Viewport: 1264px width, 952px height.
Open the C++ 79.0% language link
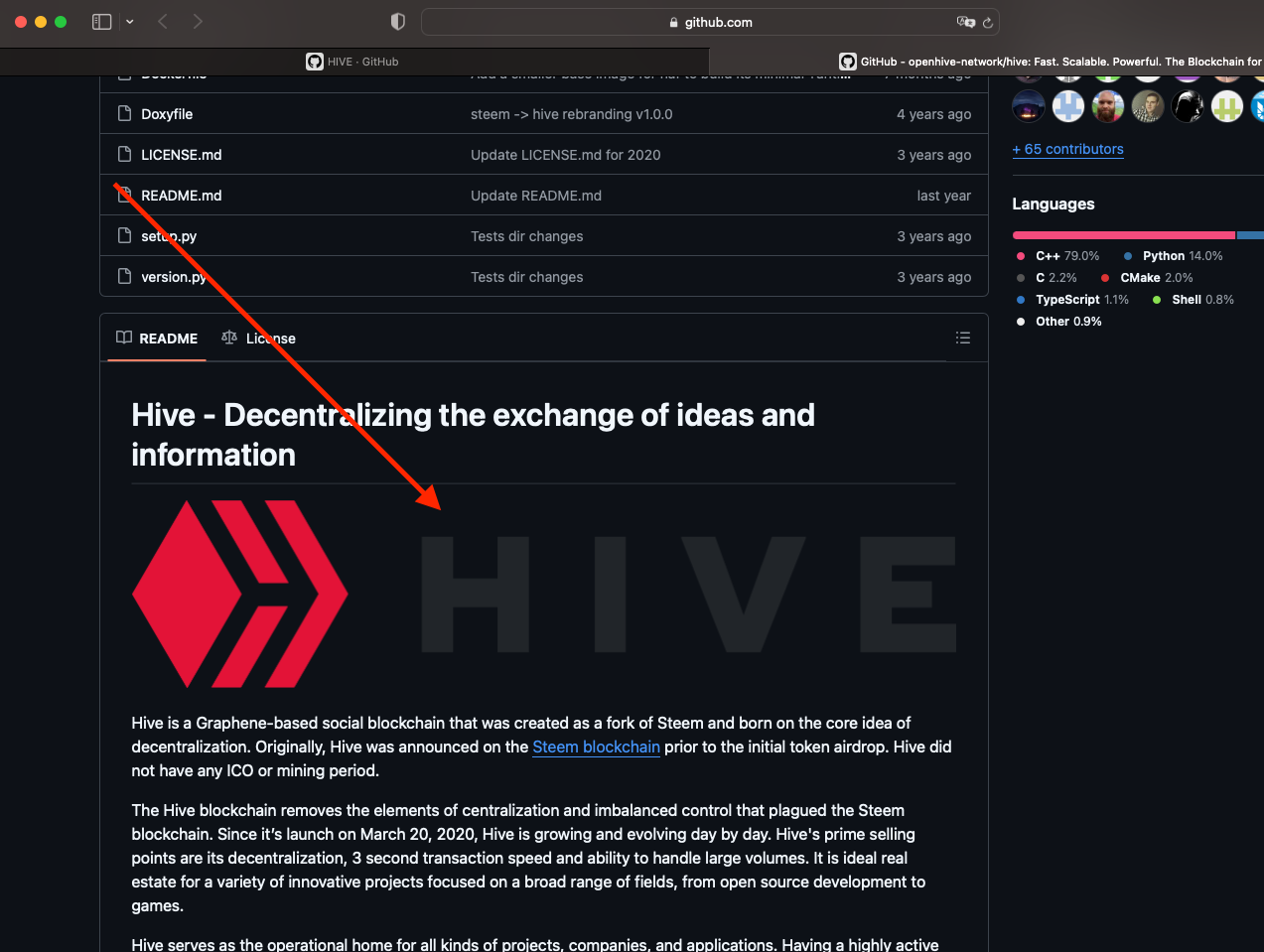tap(1058, 256)
